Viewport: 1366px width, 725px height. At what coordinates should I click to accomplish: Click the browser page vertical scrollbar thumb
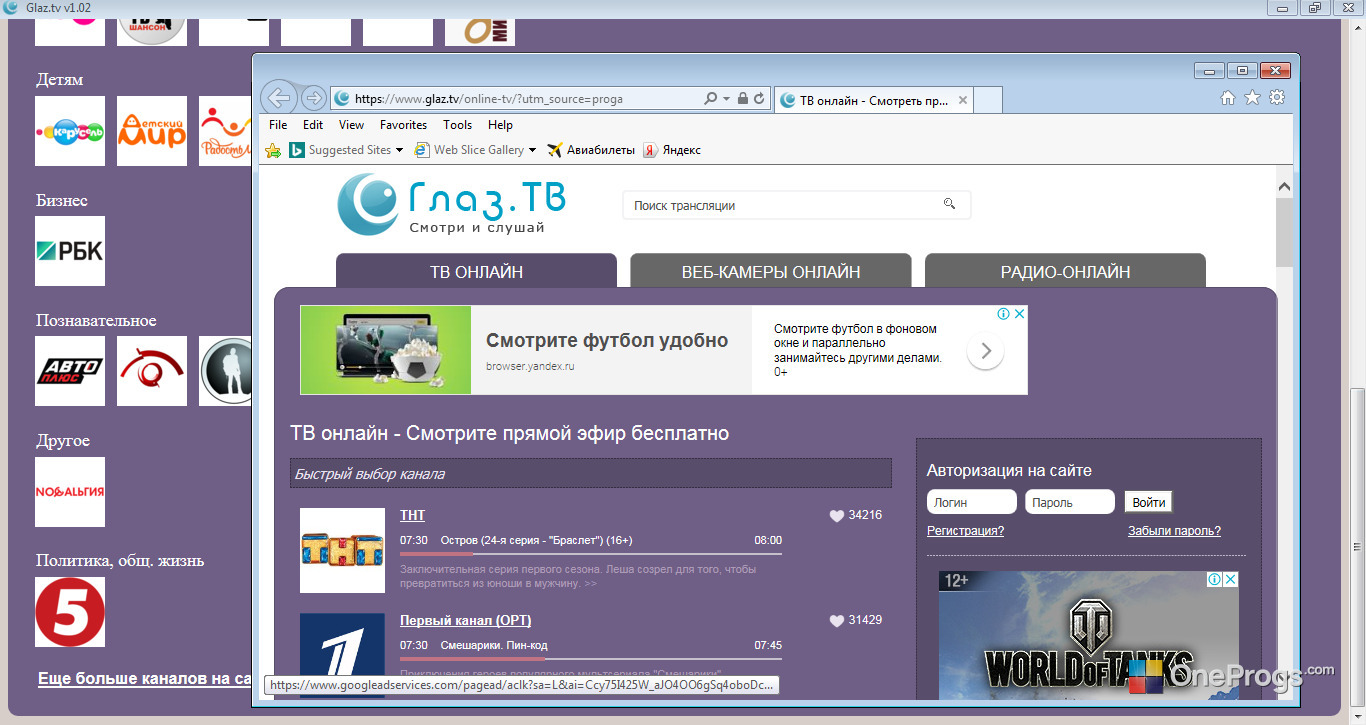(x=1284, y=232)
